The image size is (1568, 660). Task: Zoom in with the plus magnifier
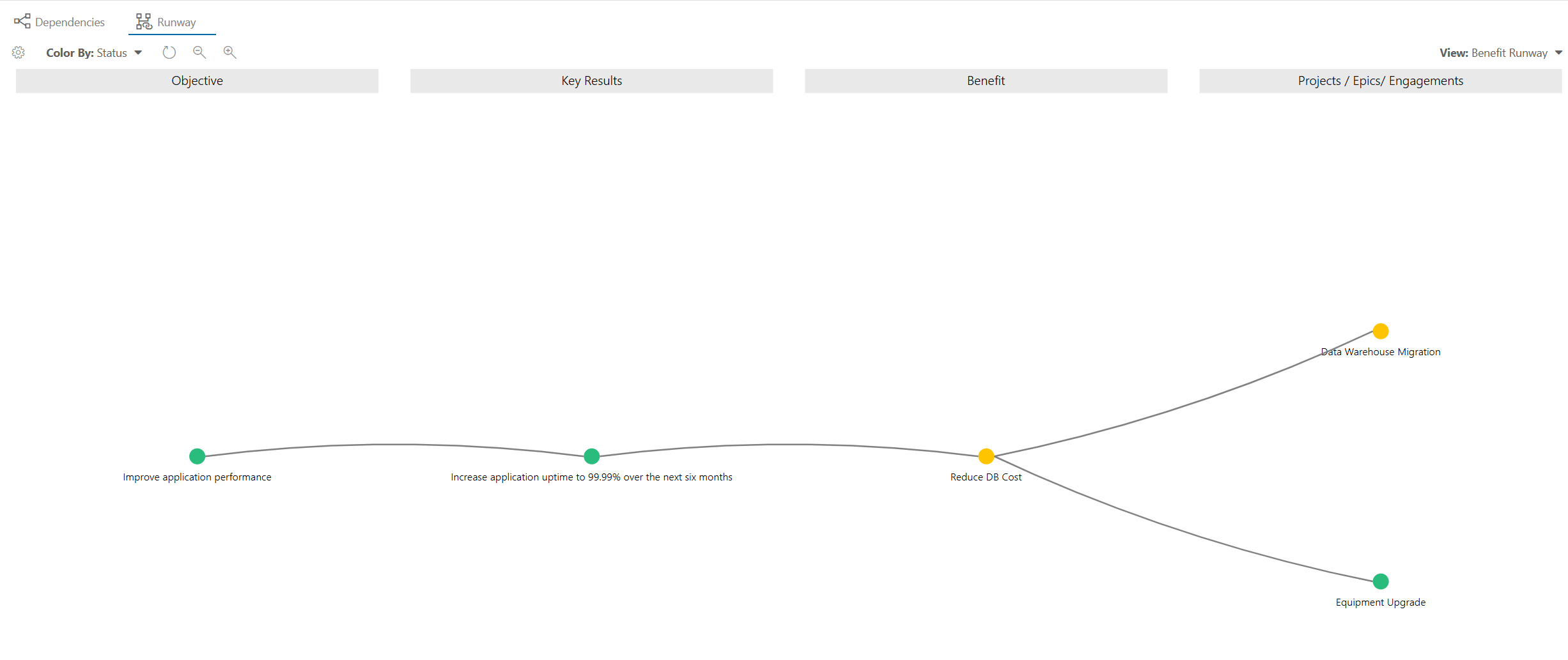pyautogui.click(x=230, y=52)
